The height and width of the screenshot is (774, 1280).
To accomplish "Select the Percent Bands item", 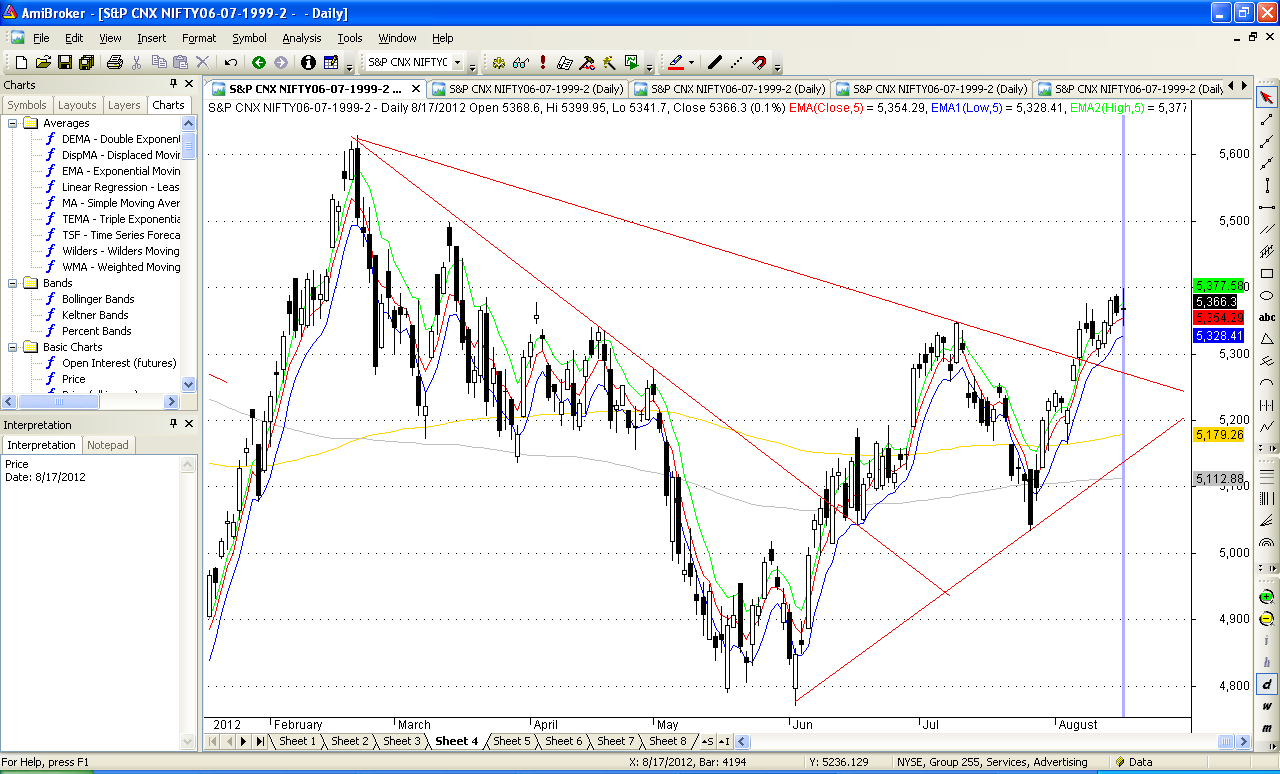I will pyautogui.click(x=97, y=331).
